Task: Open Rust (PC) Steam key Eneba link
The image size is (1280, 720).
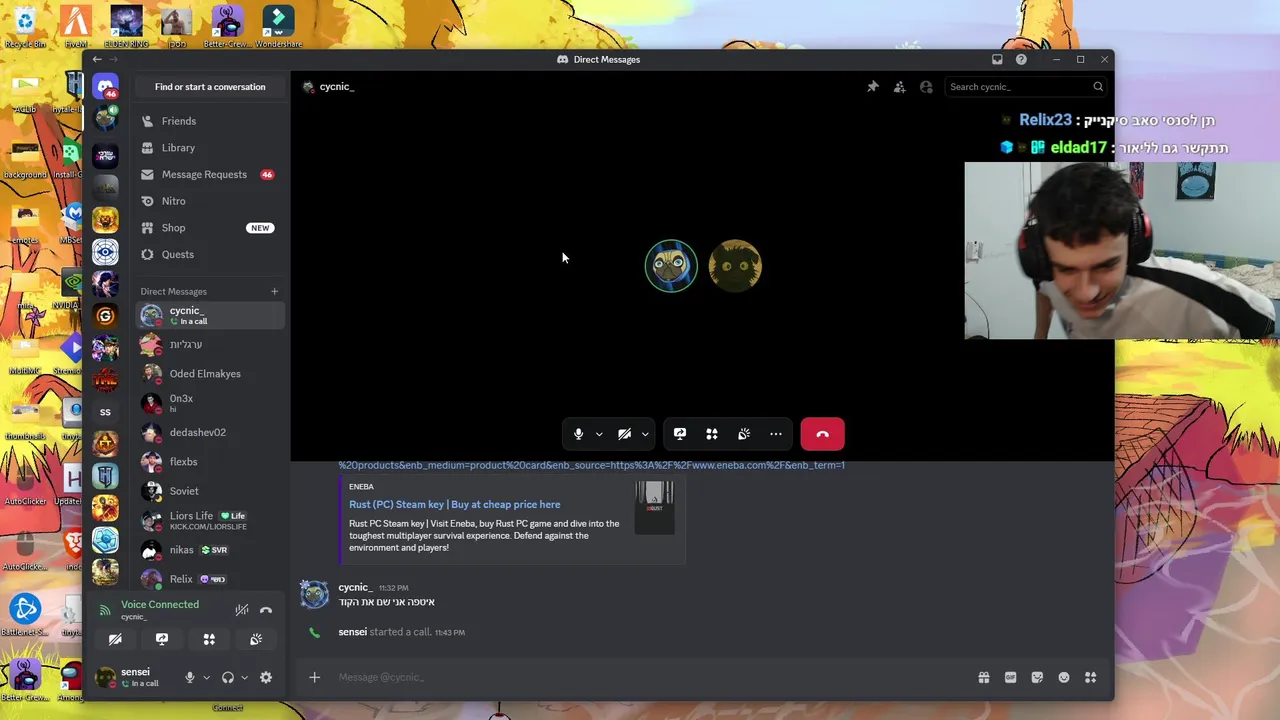Action: tap(454, 505)
